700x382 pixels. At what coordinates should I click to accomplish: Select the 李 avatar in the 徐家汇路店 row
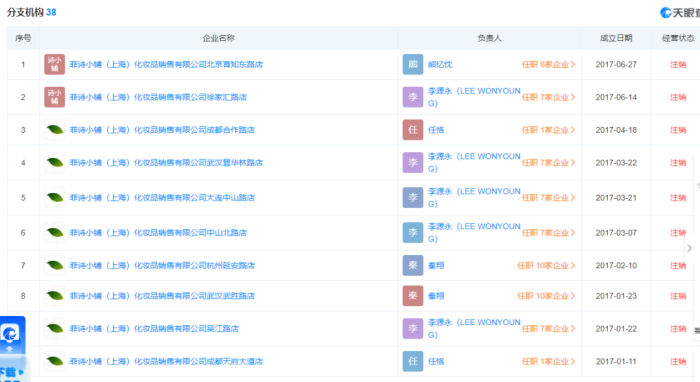413,97
